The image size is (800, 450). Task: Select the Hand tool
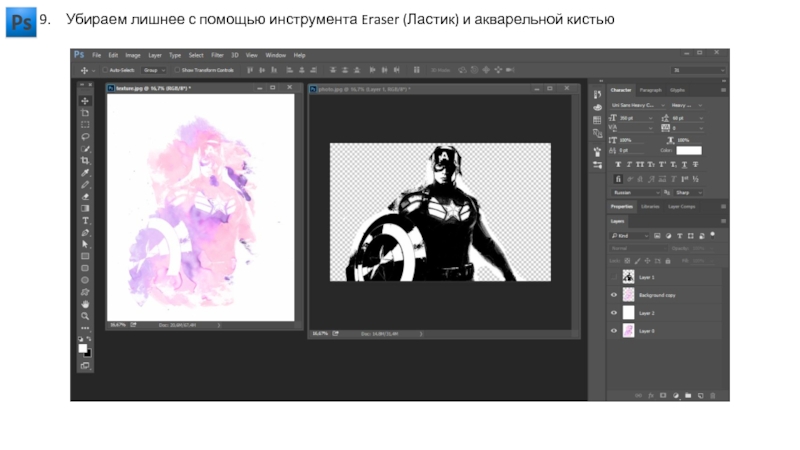point(85,304)
